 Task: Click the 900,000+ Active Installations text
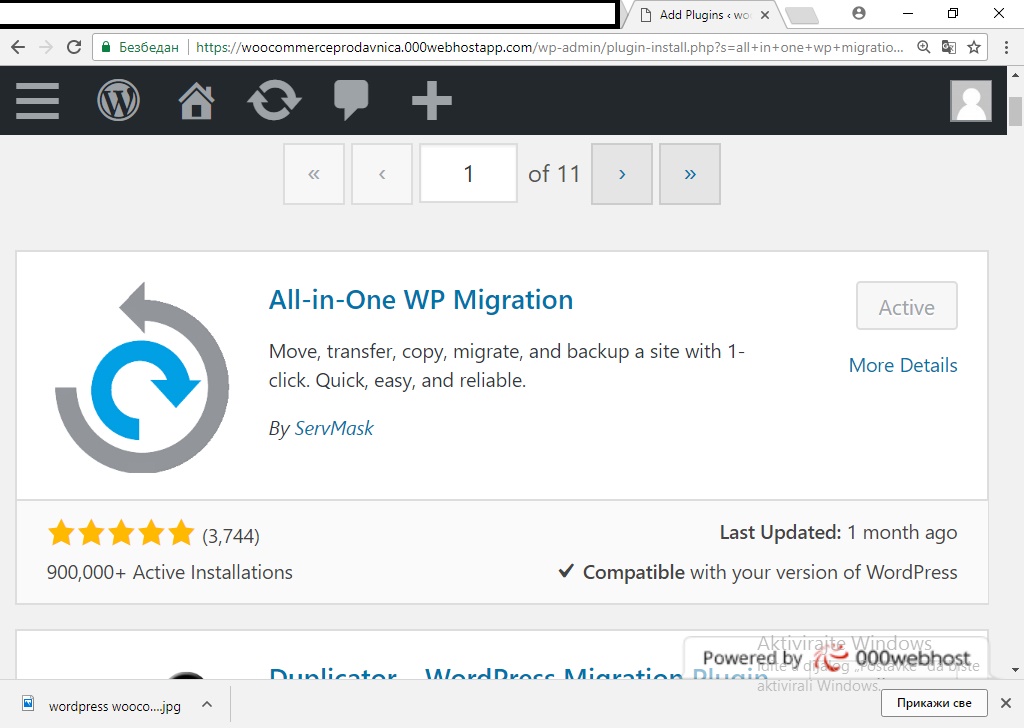[x=170, y=572]
